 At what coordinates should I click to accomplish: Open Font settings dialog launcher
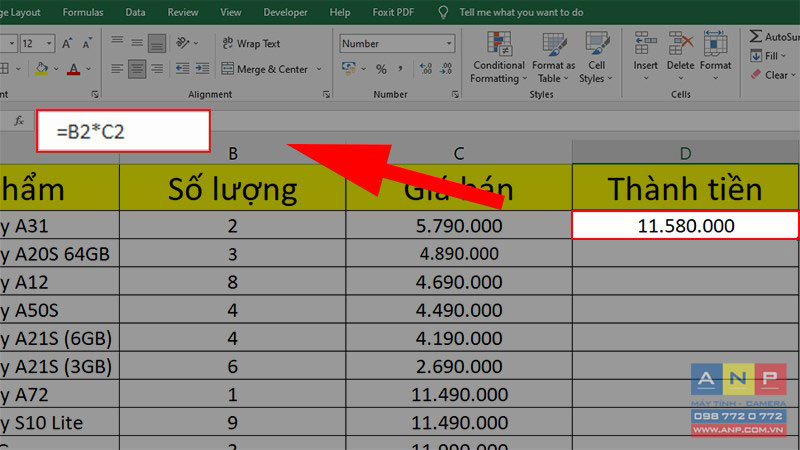coord(95,94)
